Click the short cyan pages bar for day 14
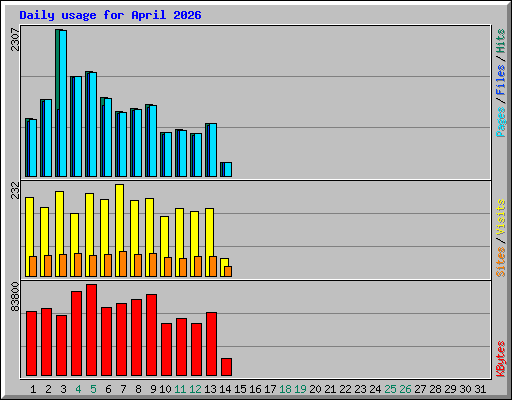 coord(228,169)
